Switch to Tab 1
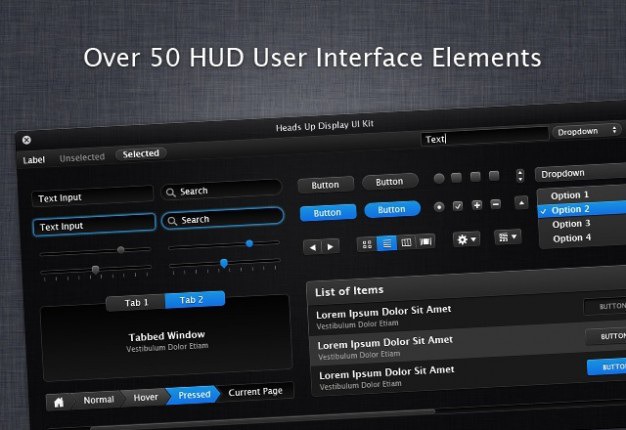Viewport: 626px width, 430px height. pos(136,303)
